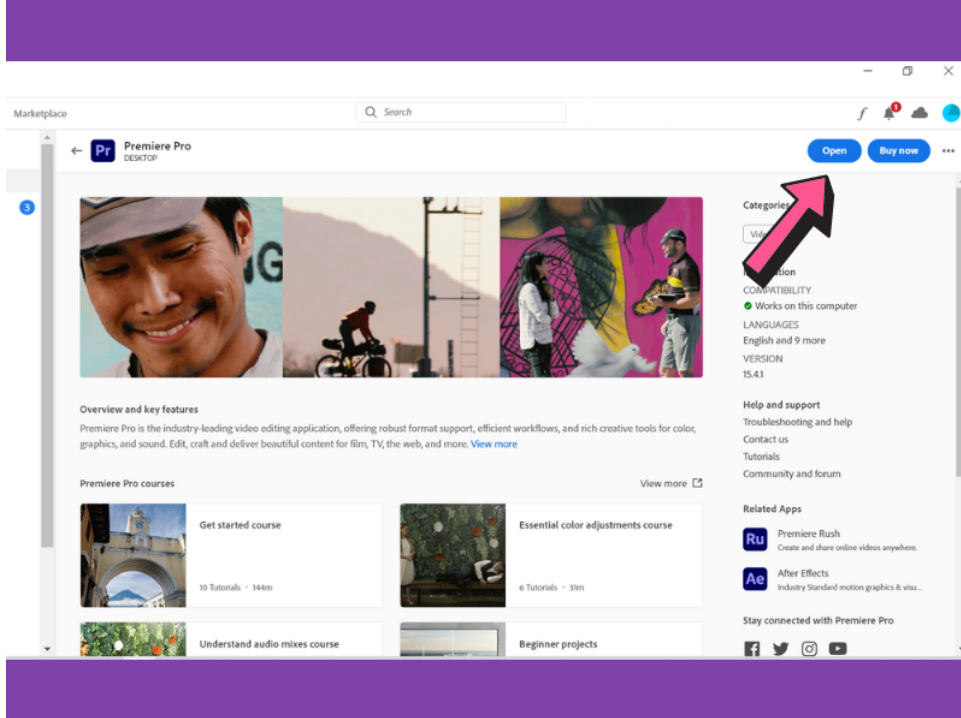961x718 pixels.
Task: Expand overview with the View more link
Action: pos(494,444)
